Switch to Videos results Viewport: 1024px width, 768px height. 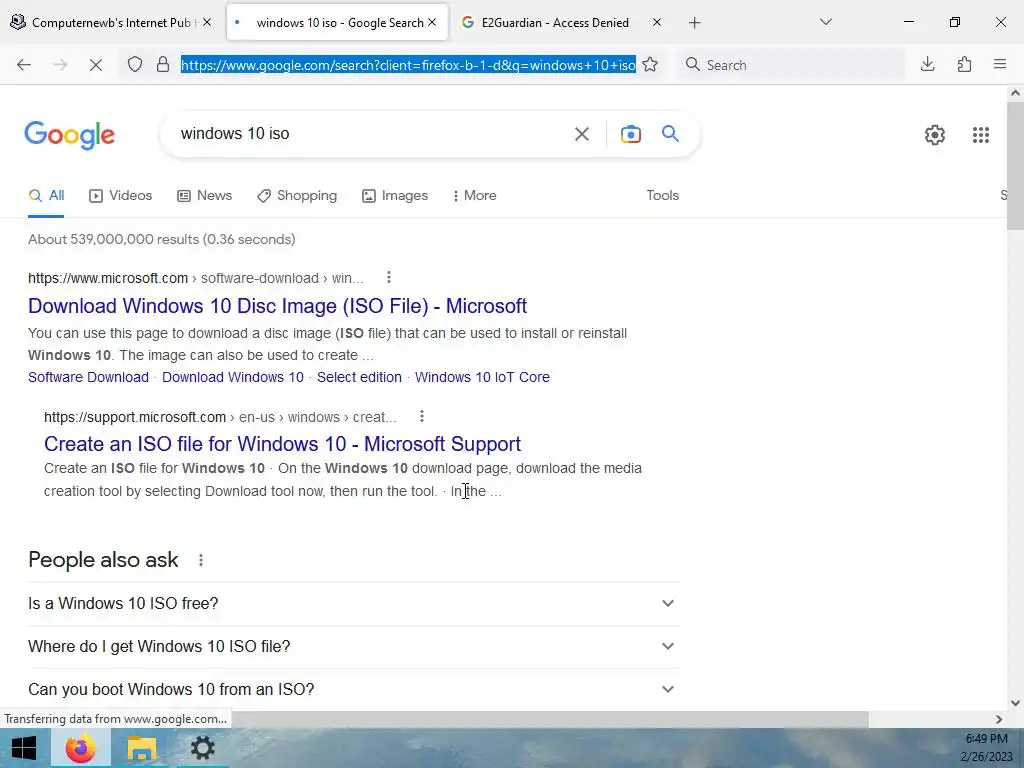point(121,195)
